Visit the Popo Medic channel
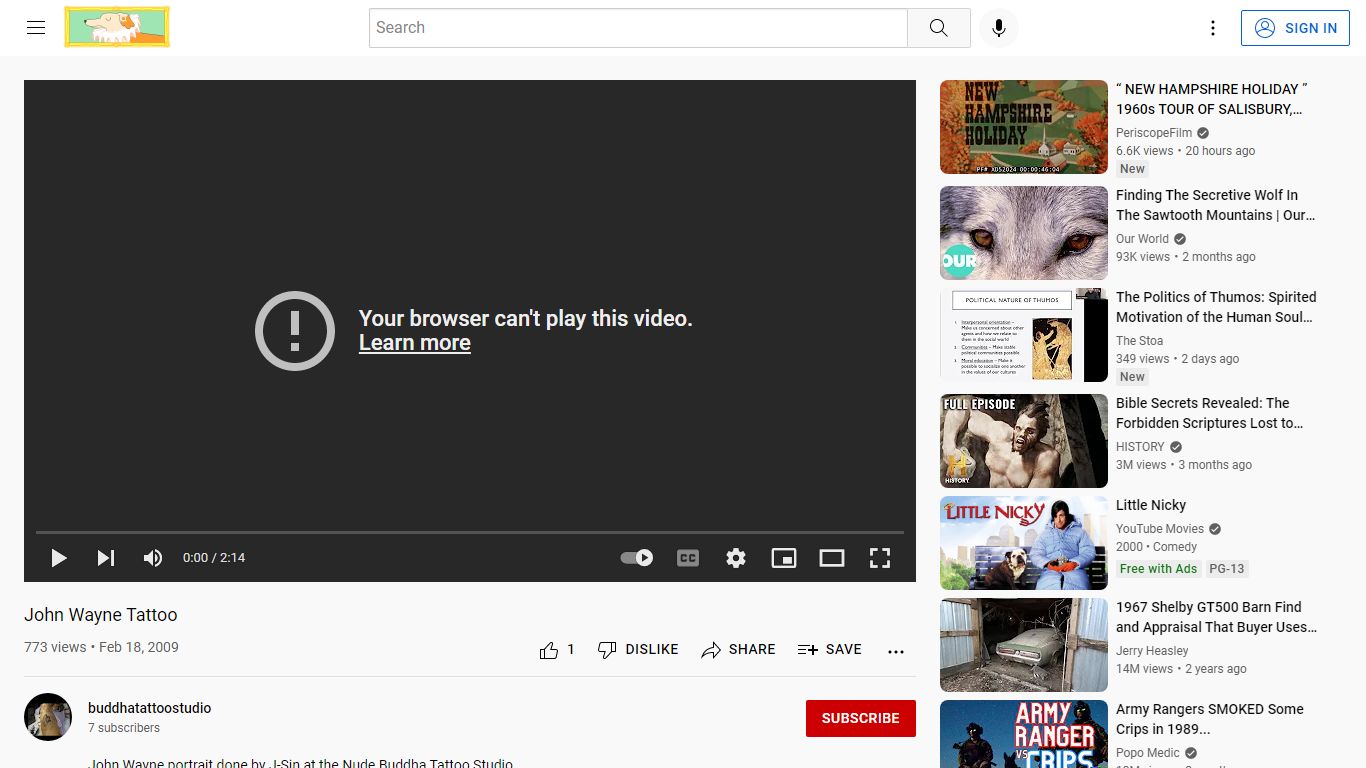This screenshot has width=1366, height=768. [x=1148, y=753]
